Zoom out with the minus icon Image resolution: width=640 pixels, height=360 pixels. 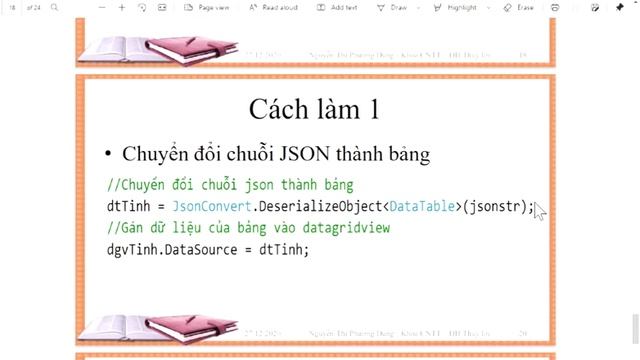tap(102, 7)
